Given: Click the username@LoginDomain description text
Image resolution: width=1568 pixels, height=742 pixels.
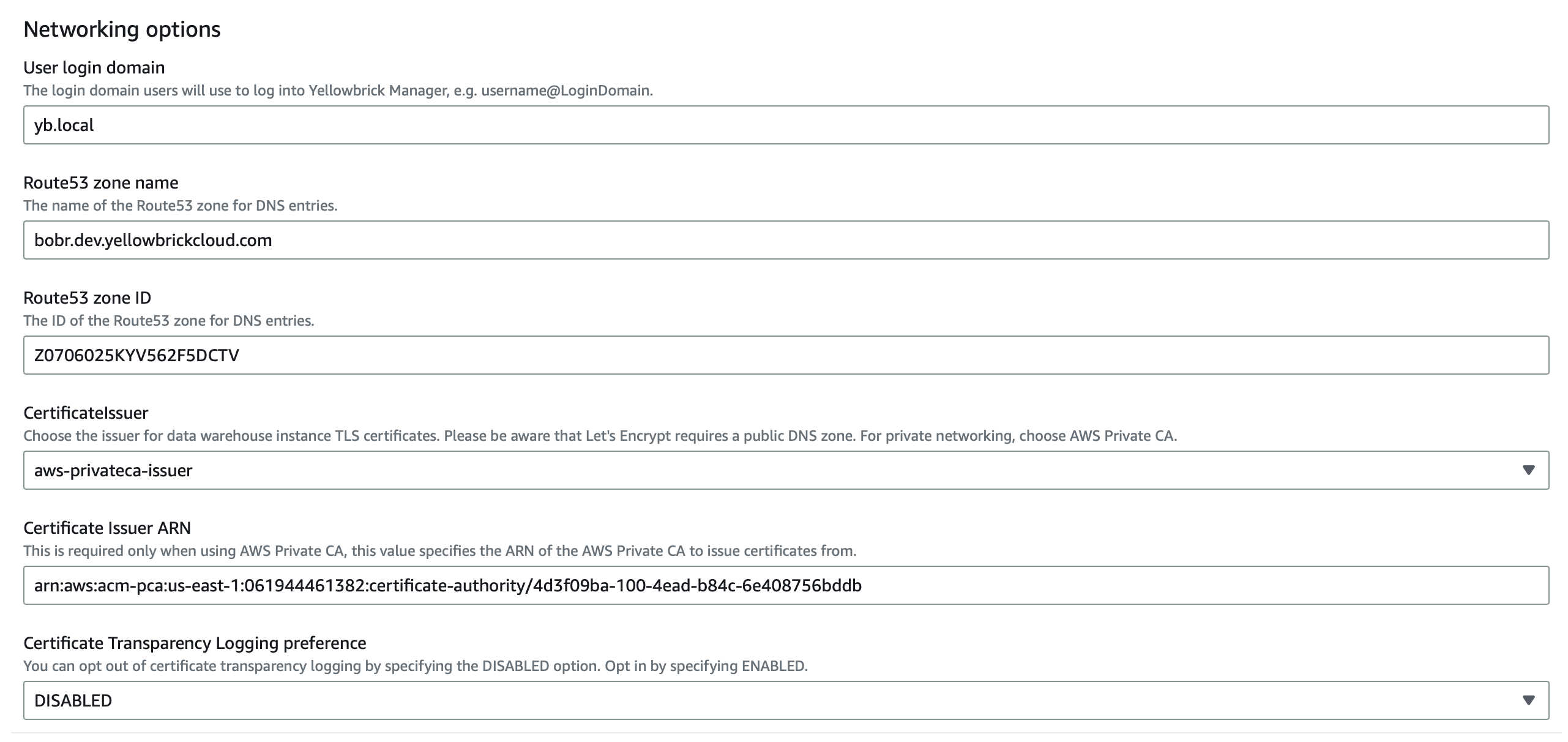Looking at the screenshot, I should coord(338,91).
